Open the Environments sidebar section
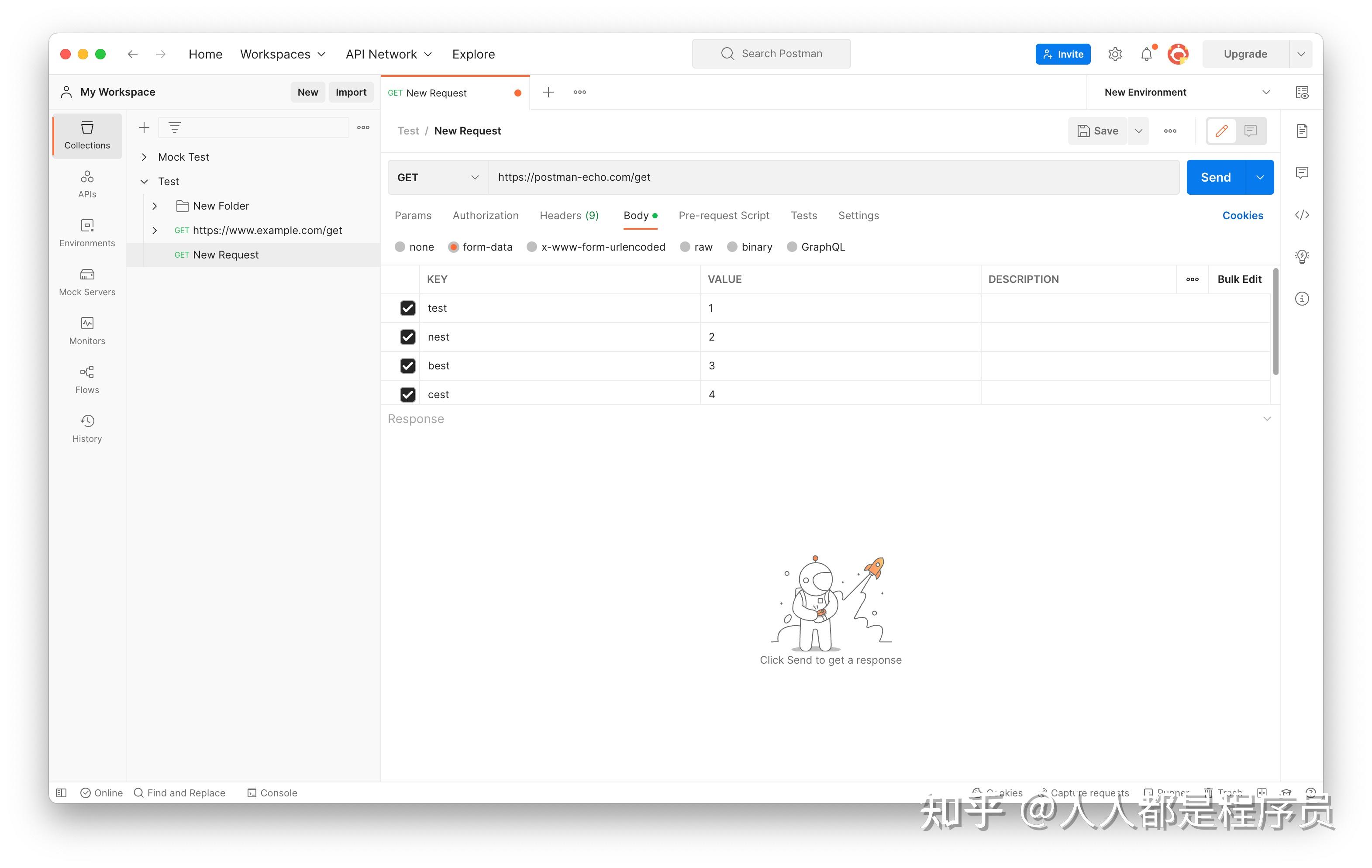 [x=86, y=232]
